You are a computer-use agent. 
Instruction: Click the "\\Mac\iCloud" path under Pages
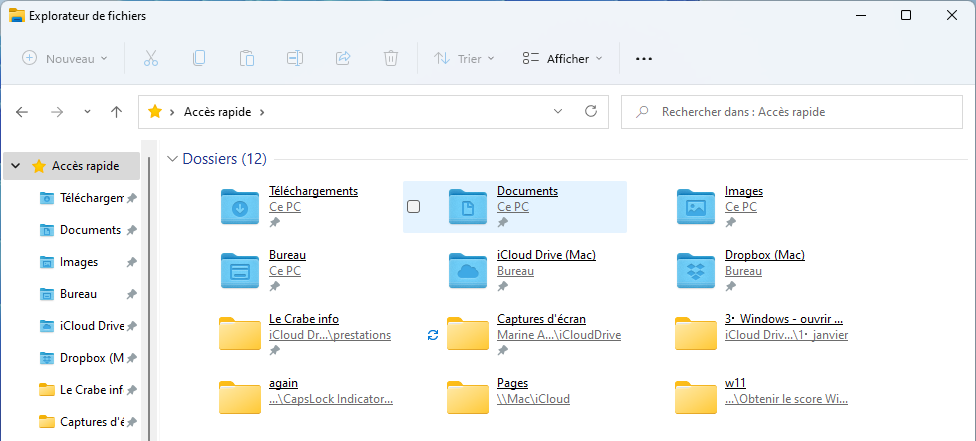coord(533,399)
